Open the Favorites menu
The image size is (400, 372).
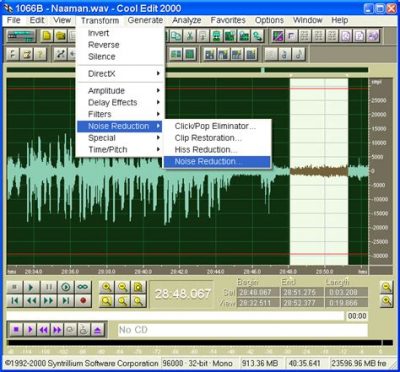tap(228, 20)
